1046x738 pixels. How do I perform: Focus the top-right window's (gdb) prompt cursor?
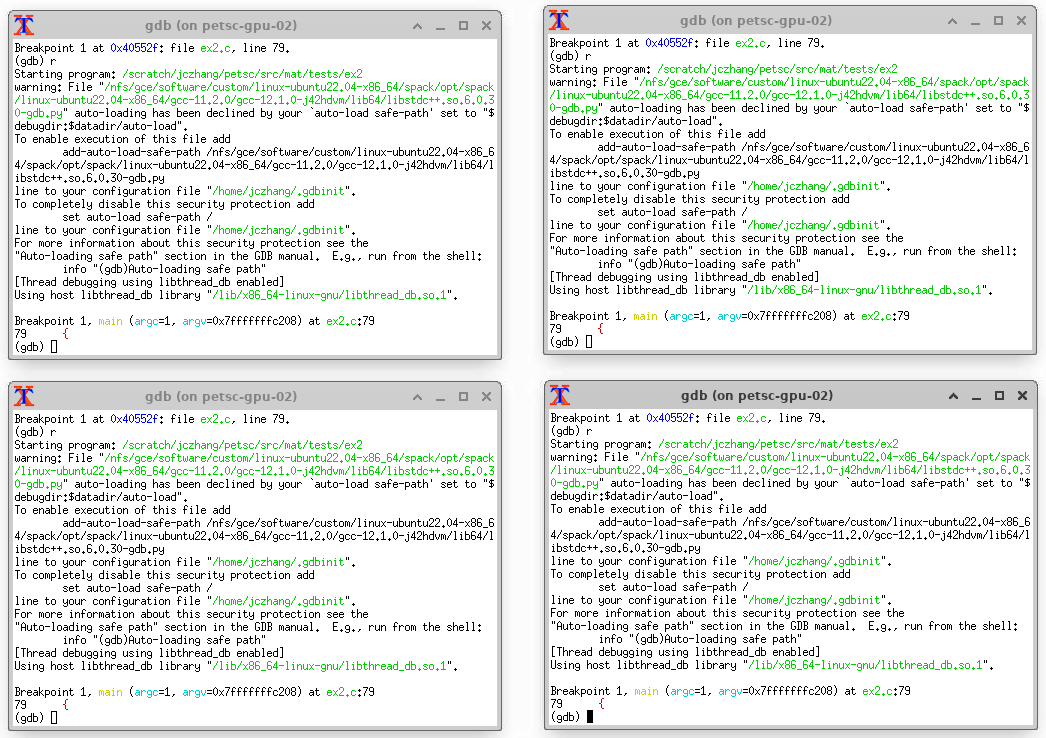coord(590,342)
